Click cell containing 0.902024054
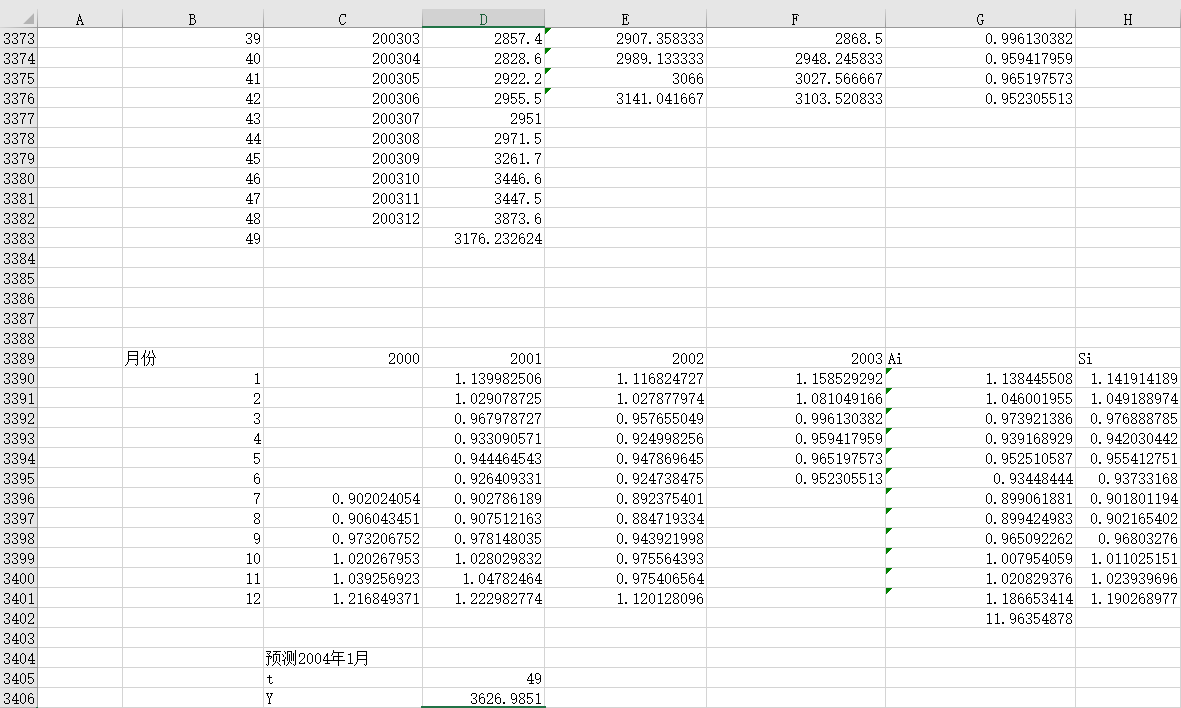Image resolution: width=1181 pixels, height=708 pixels. pyautogui.click(x=343, y=499)
